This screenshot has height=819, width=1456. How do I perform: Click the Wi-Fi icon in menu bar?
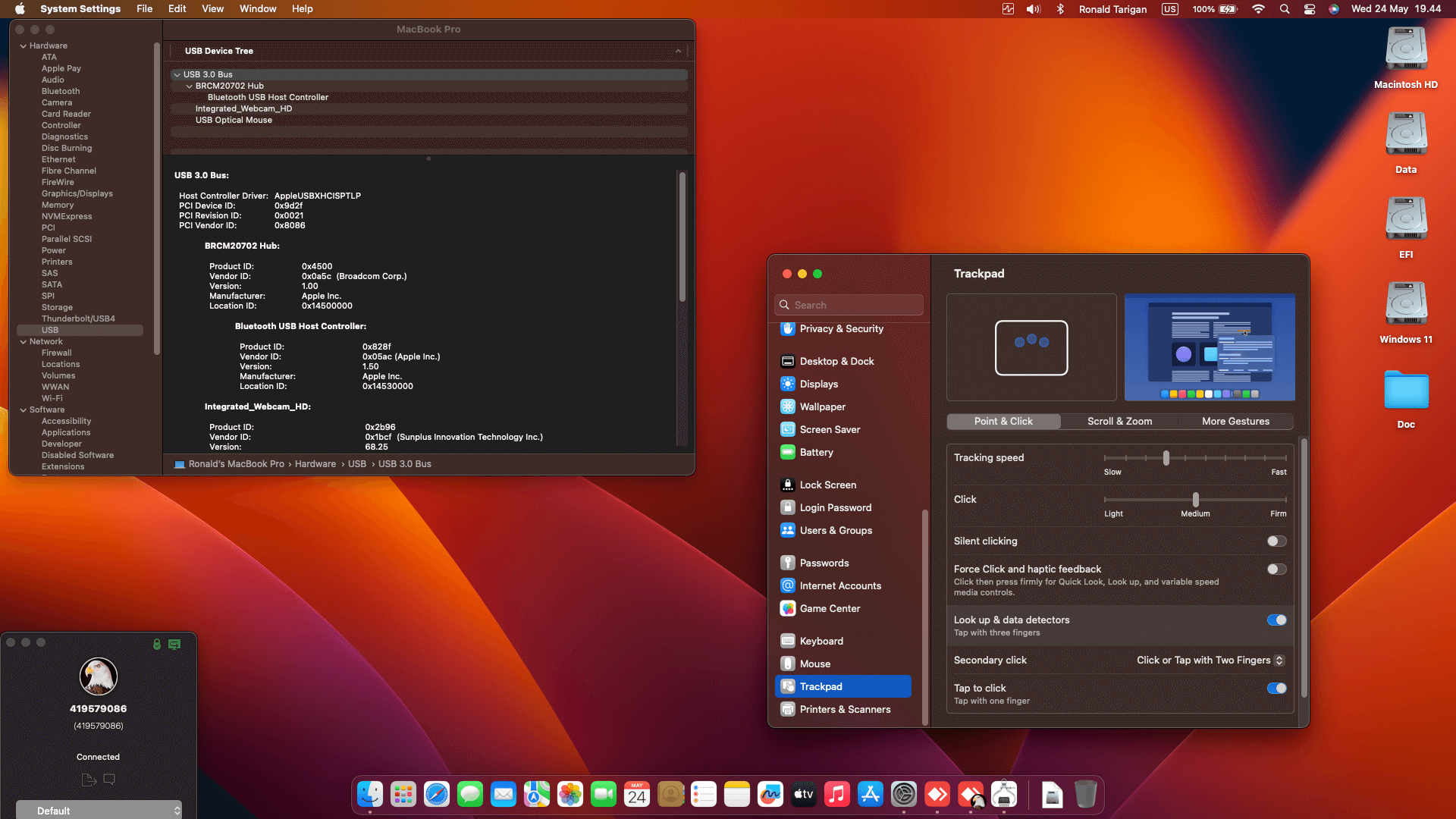click(x=1259, y=9)
